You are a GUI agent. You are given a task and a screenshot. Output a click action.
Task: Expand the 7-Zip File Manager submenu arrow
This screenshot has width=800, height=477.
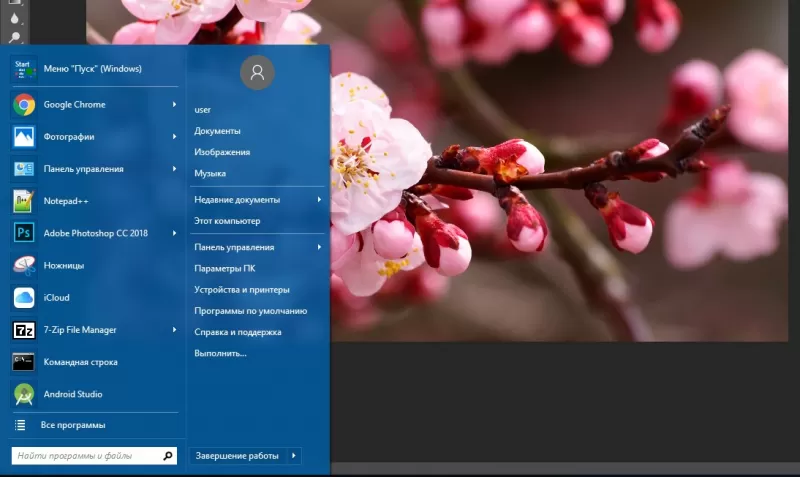(175, 330)
